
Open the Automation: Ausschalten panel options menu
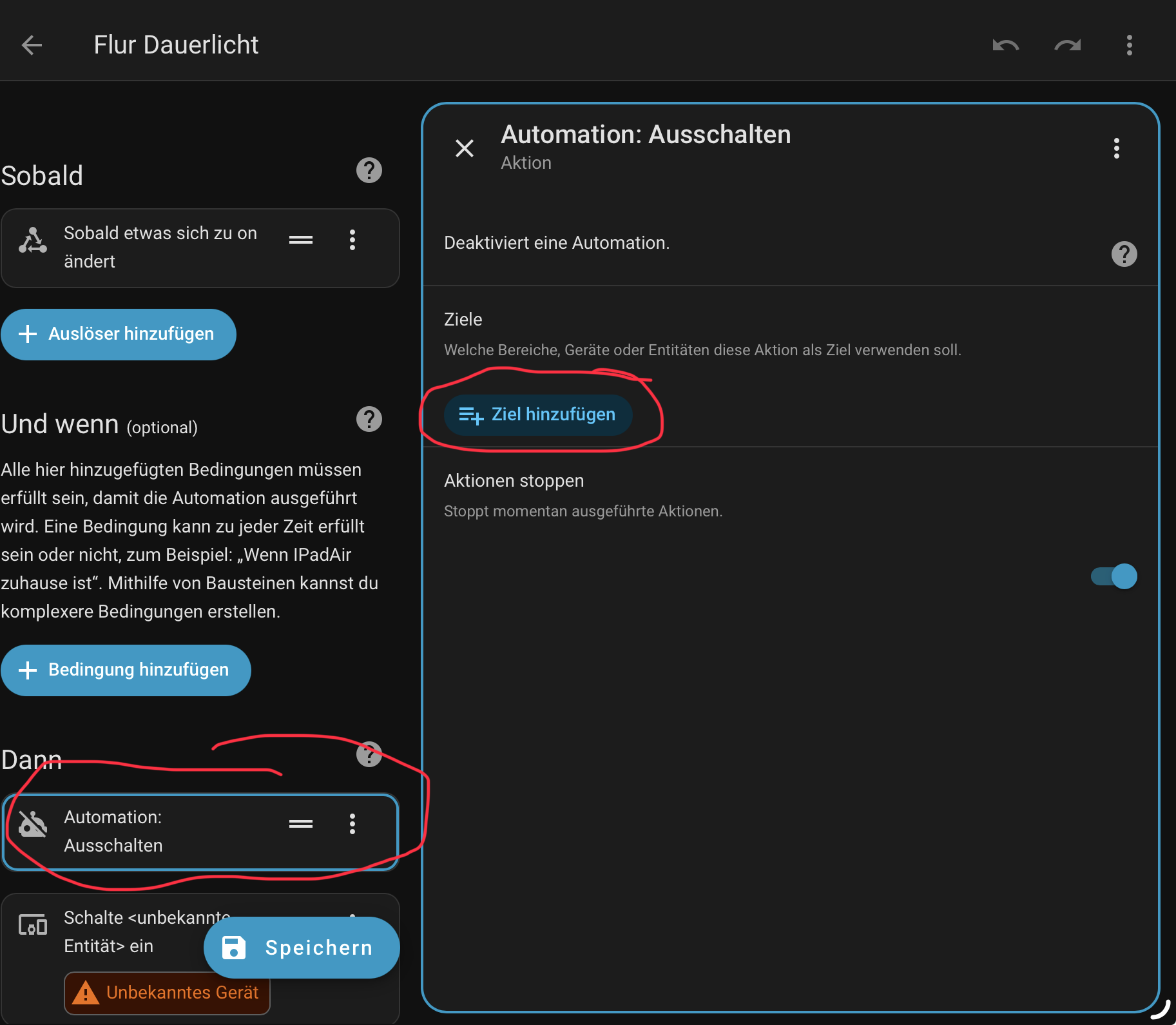pyautogui.click(x=1116, y=148)
